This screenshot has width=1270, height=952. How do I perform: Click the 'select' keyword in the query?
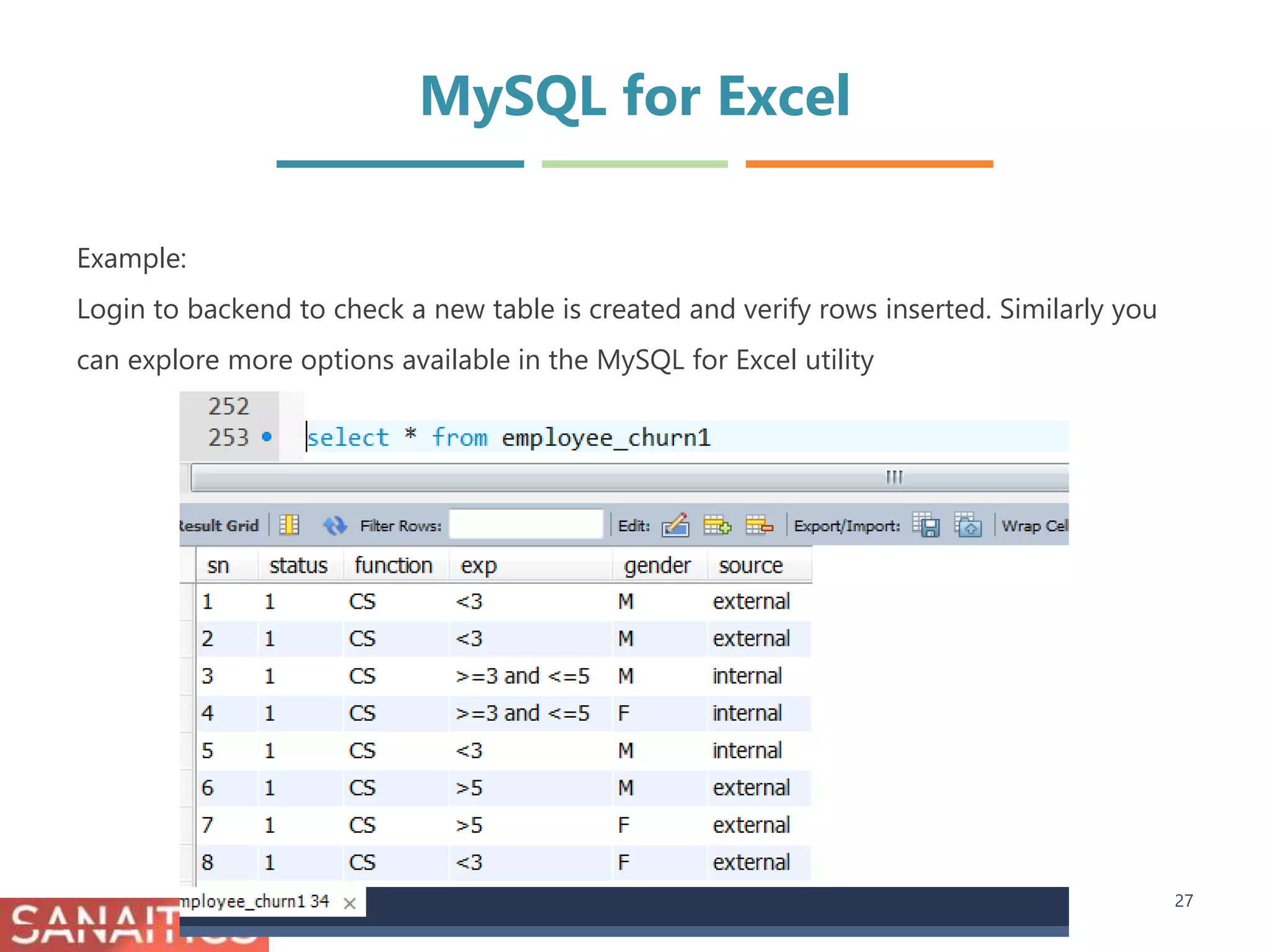coord(349,438)
